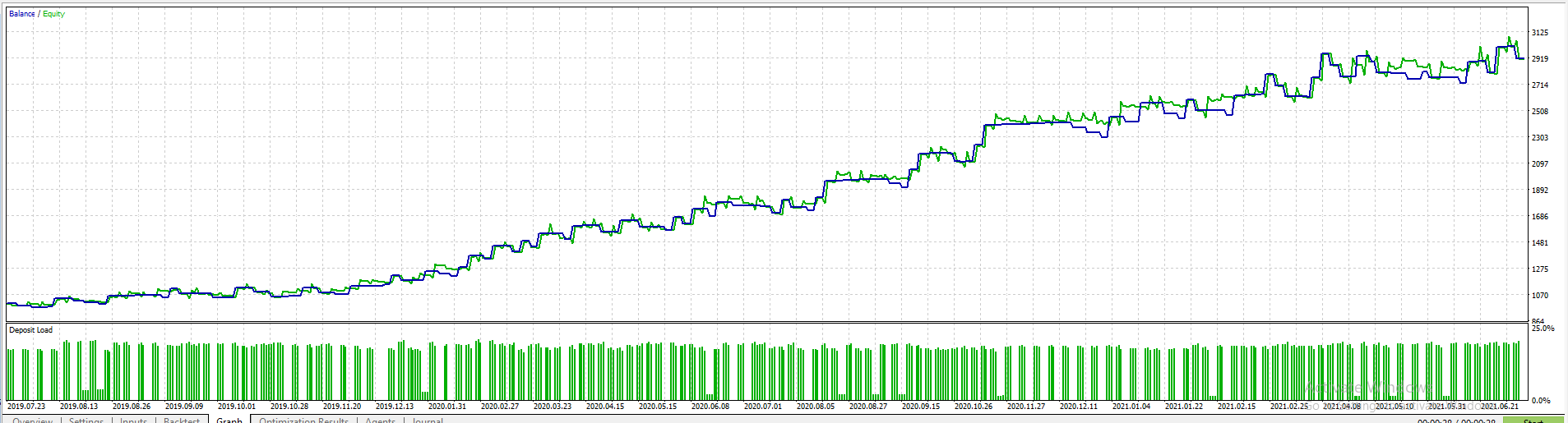
Task: Switch to the Overview tab
Action: (x=32, y=421)
